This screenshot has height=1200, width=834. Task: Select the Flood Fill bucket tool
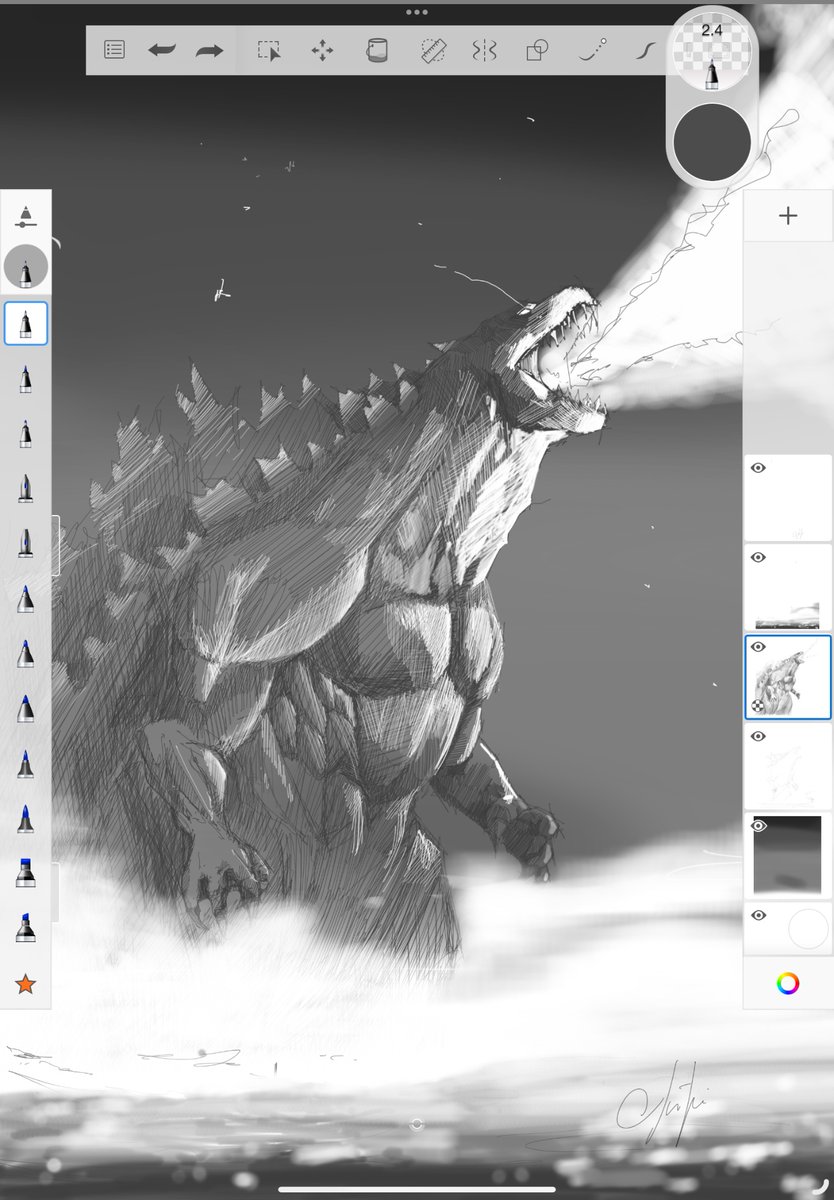pyautogui.click(x=376, y=50)
